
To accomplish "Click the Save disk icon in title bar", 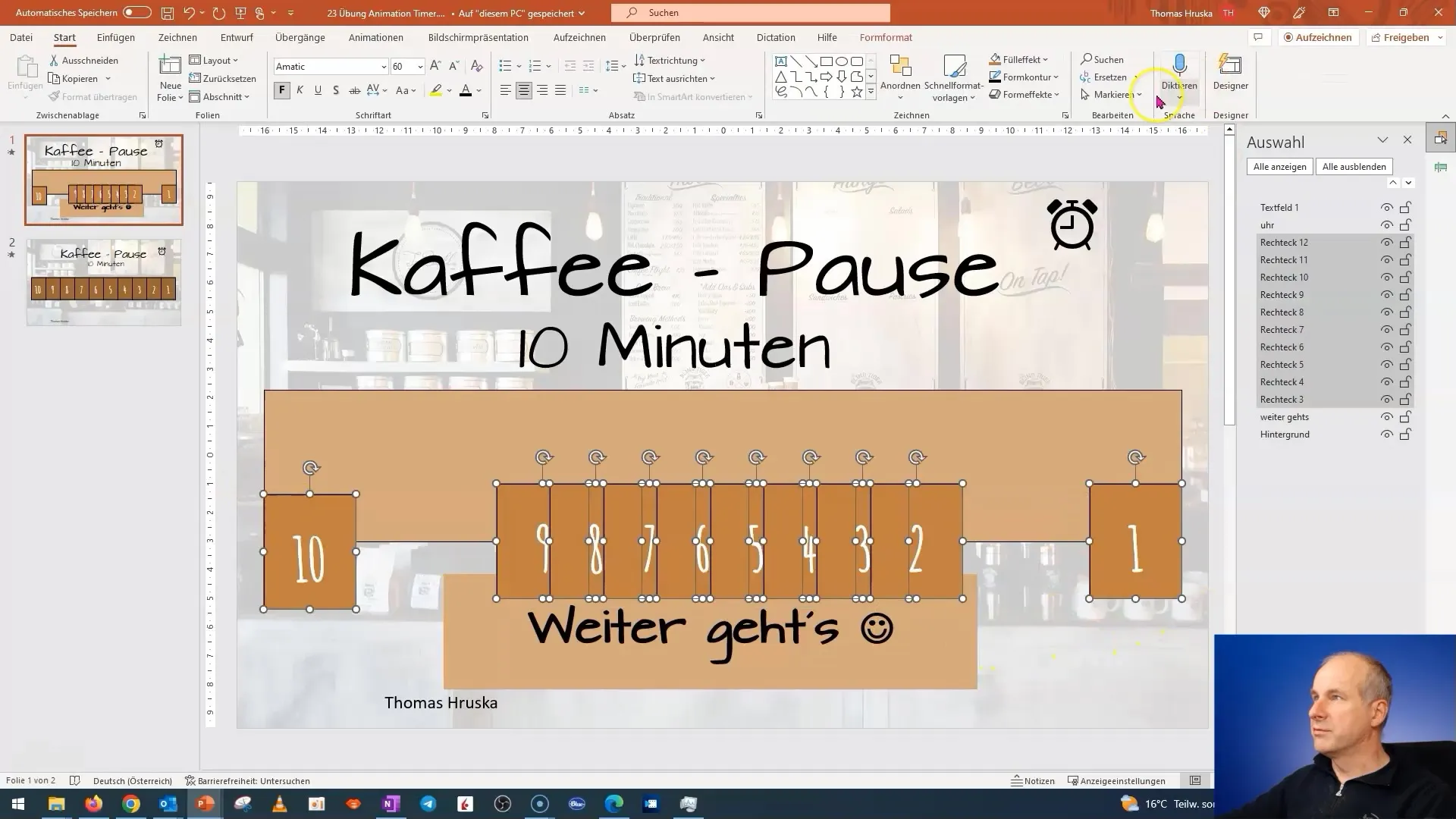I will [168, 13].
